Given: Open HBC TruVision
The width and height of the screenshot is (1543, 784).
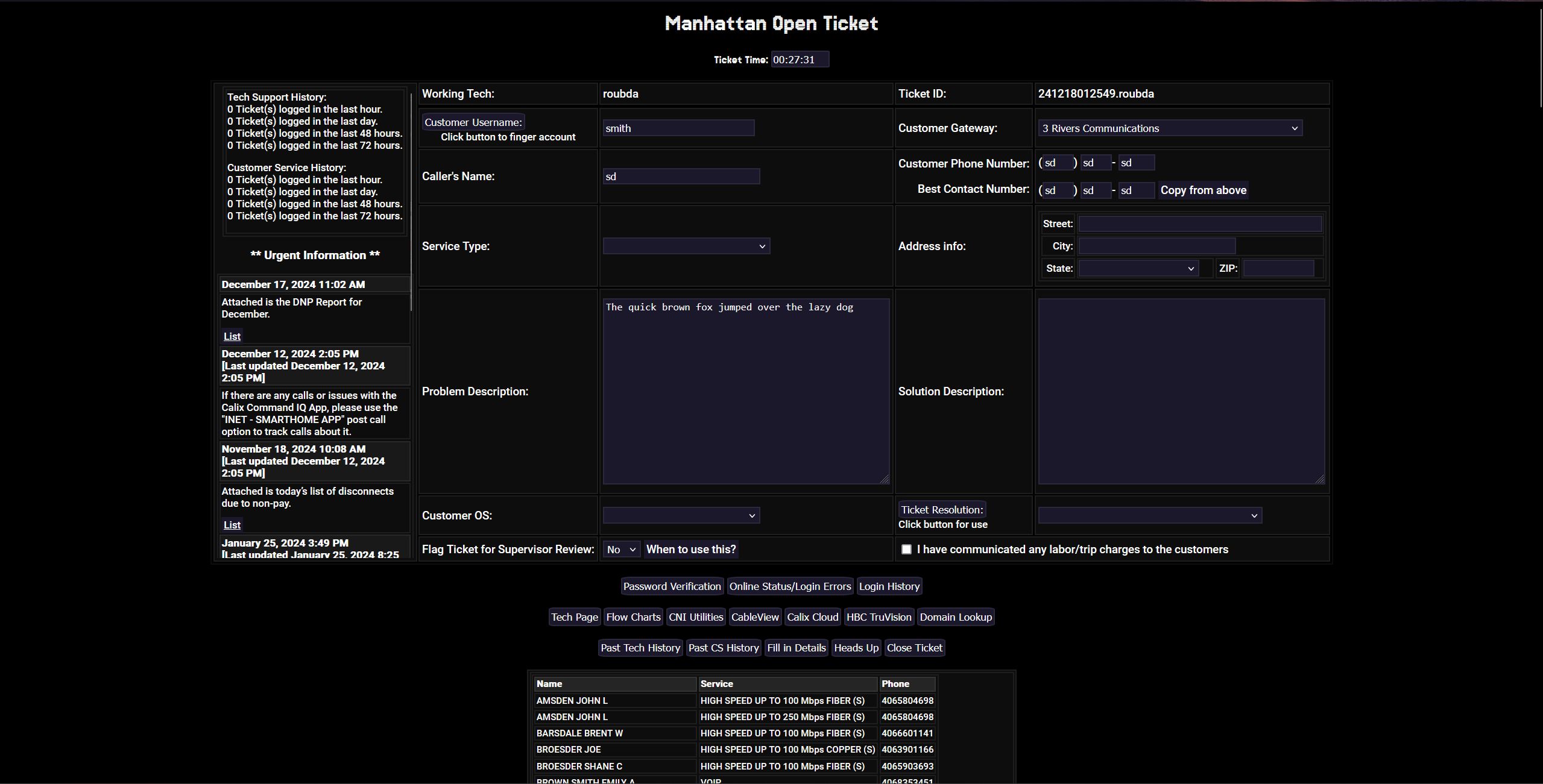Looking at the screenshot, I should 879,617.
